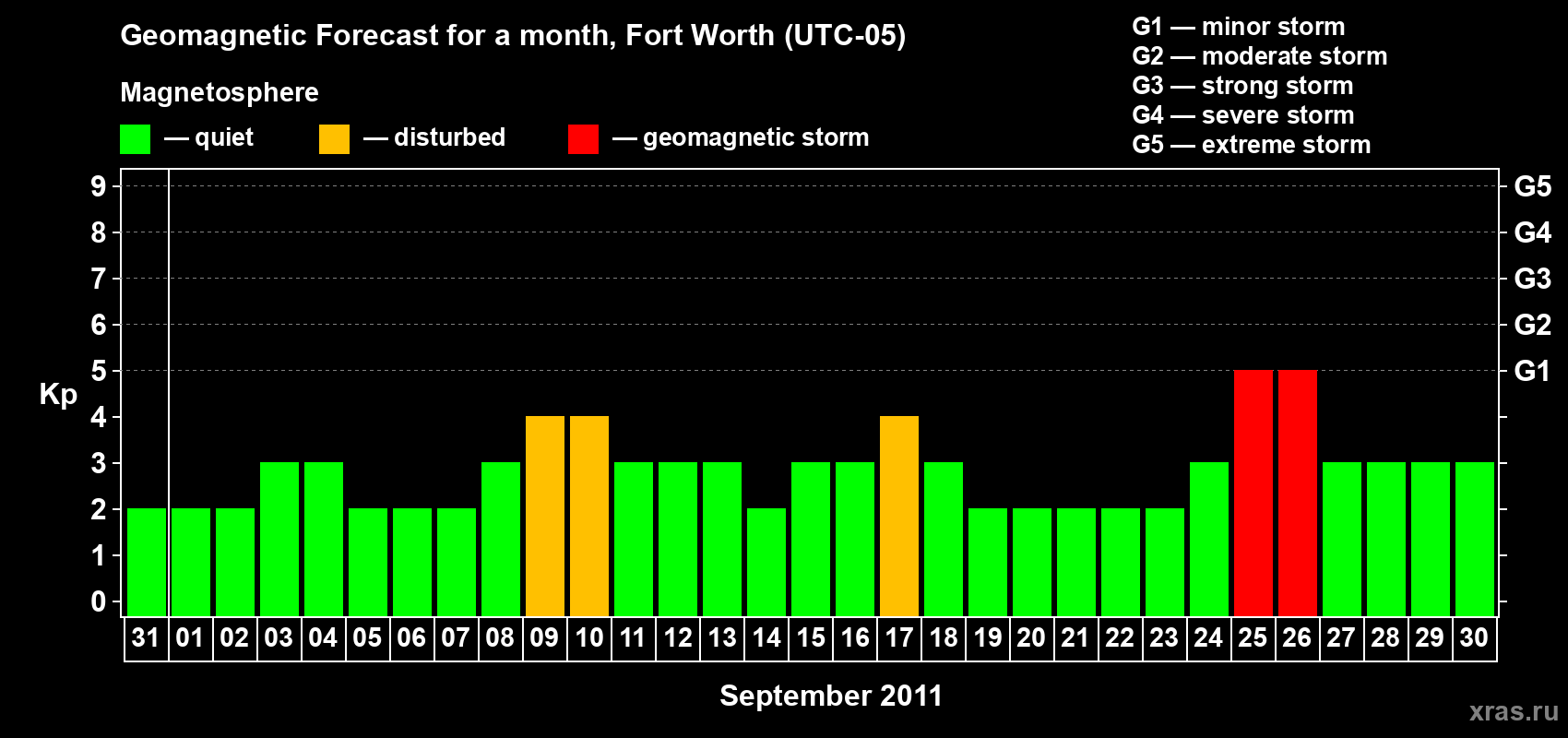Click the date label 01
This screenshot has height=738, width=1568.
tap(190, 637)
